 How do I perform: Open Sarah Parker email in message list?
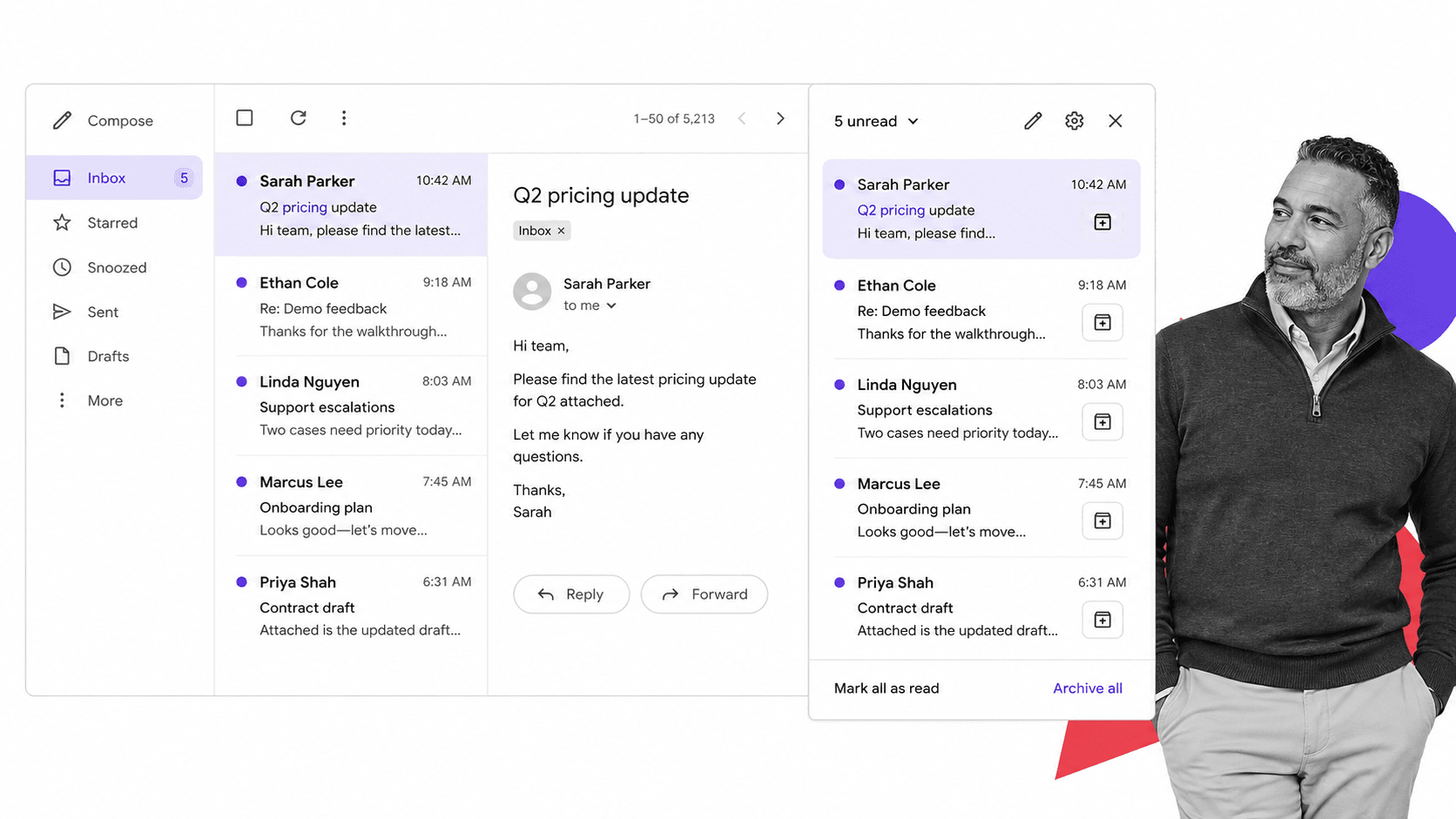point(351,205)
